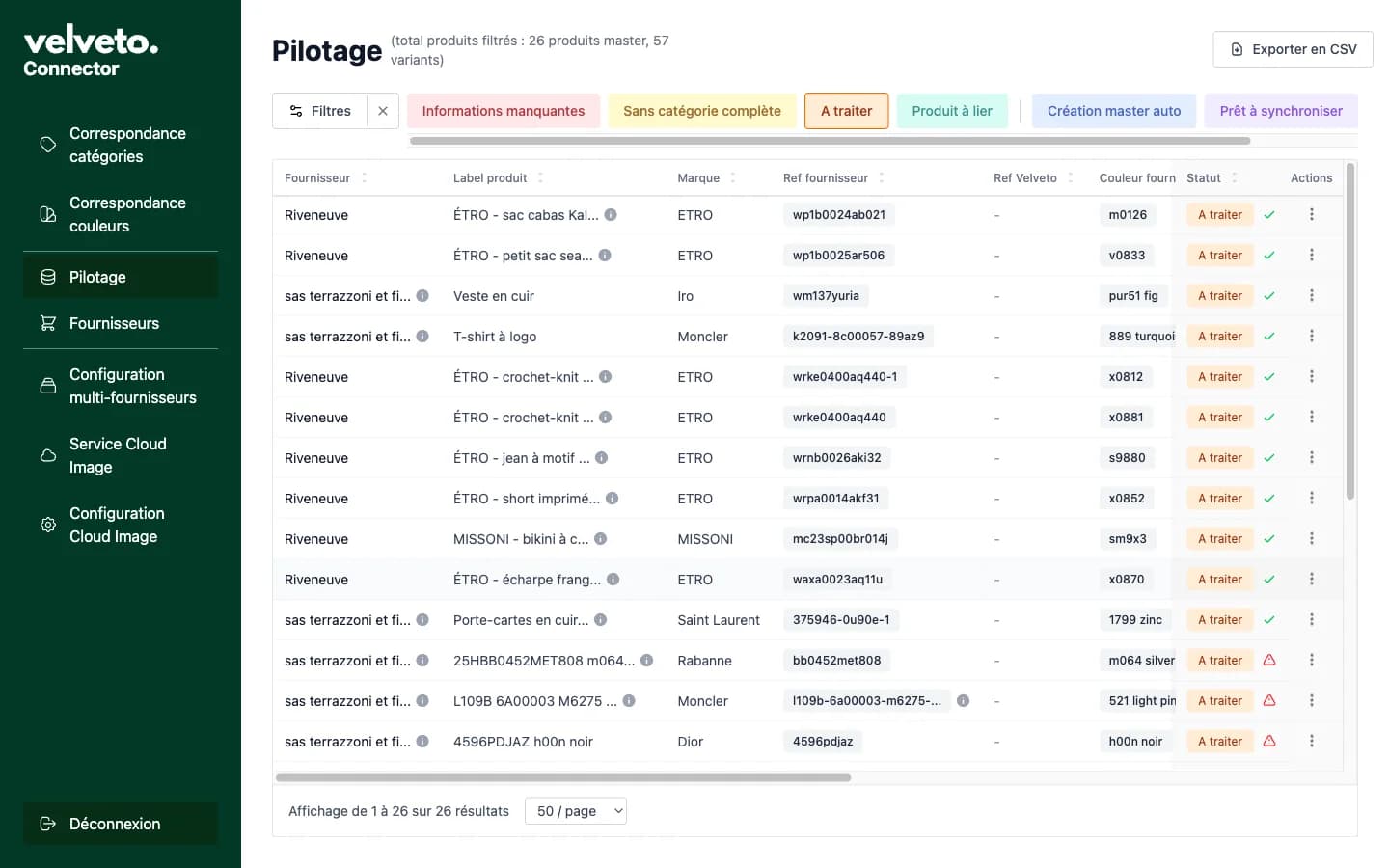Click A traiter status badge in wrke0400aq440-1 row
Screen dimensions: 1389x868
coord(1219,377)
